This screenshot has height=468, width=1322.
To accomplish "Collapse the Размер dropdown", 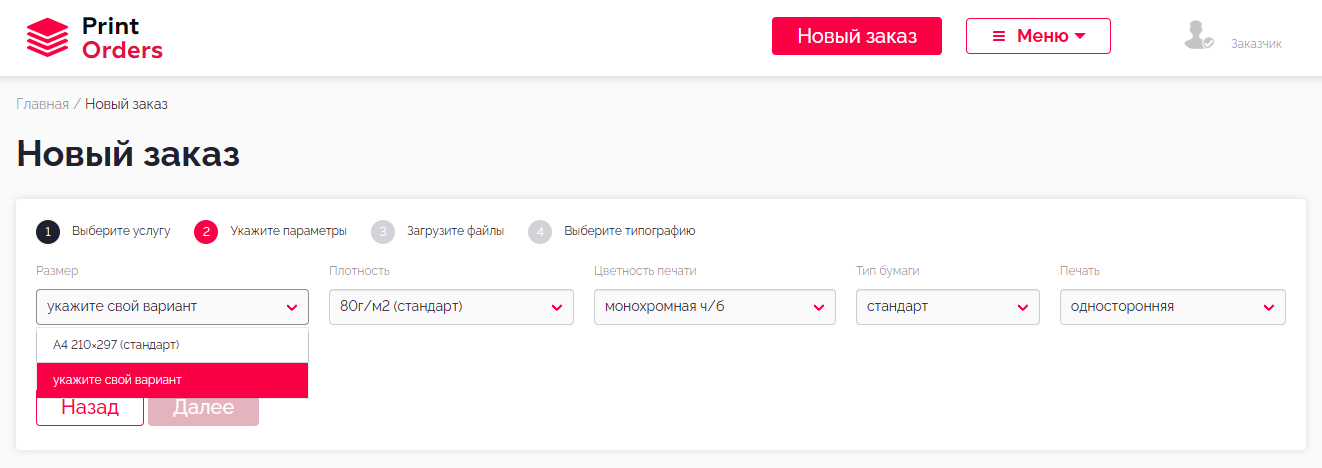I will 172,307.
